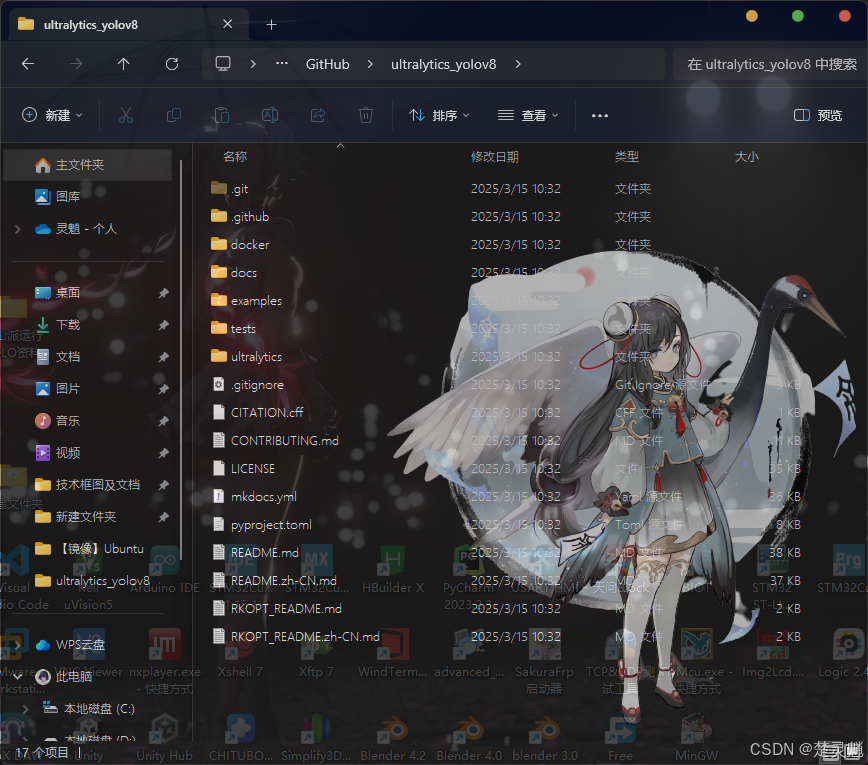Open the 排序 (Sort) dropdown

tap(439, 115)
